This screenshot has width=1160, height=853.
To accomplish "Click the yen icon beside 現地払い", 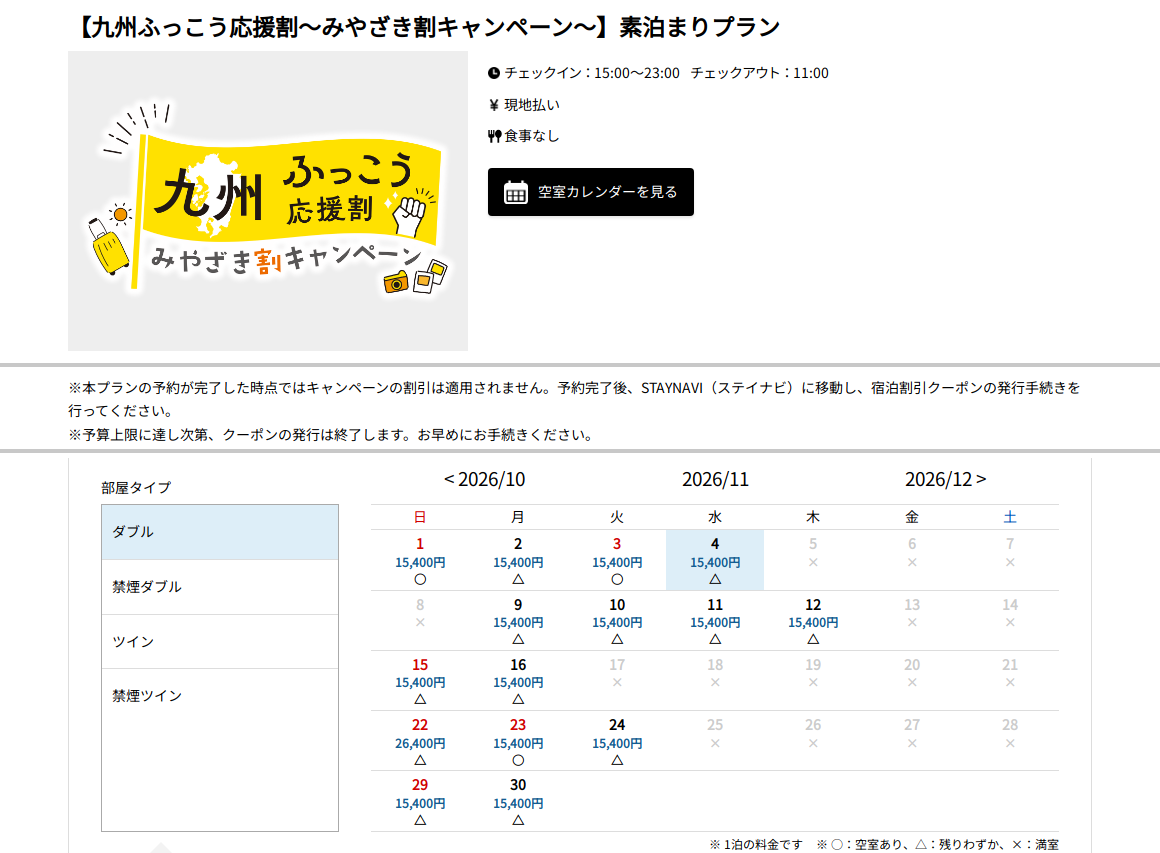I will coord(493,105).
